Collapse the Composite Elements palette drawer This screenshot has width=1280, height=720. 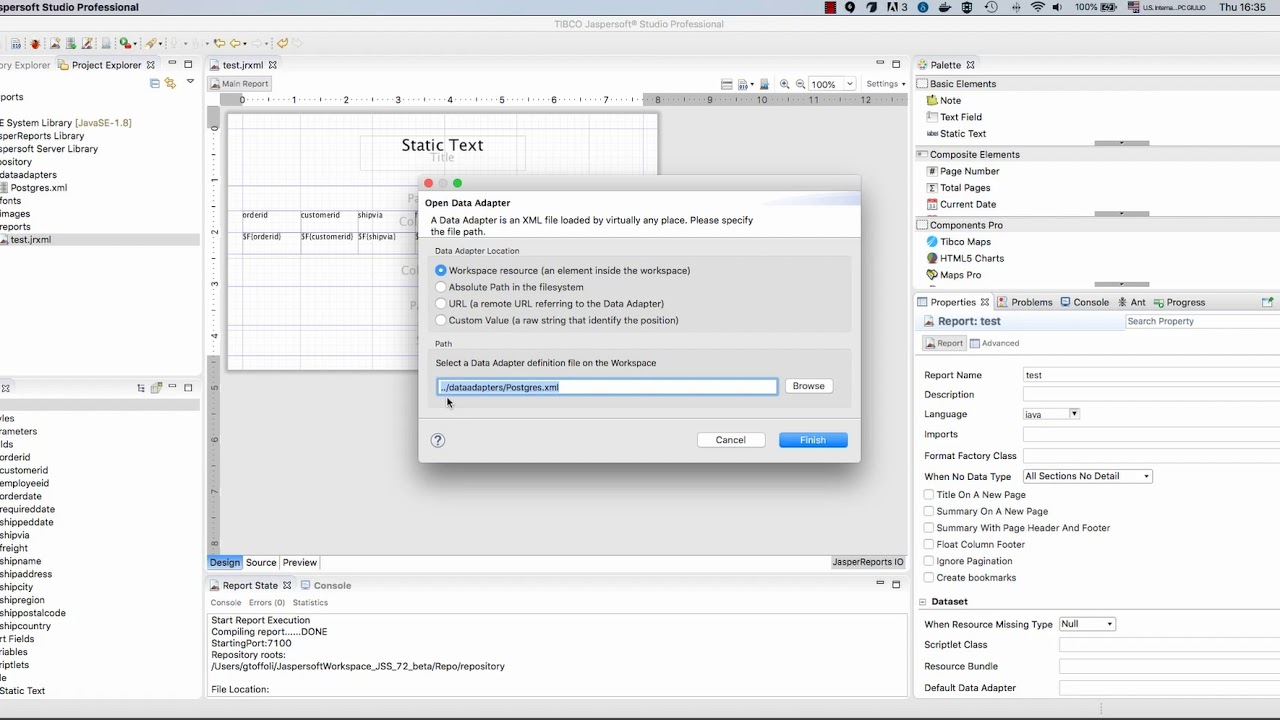tap(1098, 155)
